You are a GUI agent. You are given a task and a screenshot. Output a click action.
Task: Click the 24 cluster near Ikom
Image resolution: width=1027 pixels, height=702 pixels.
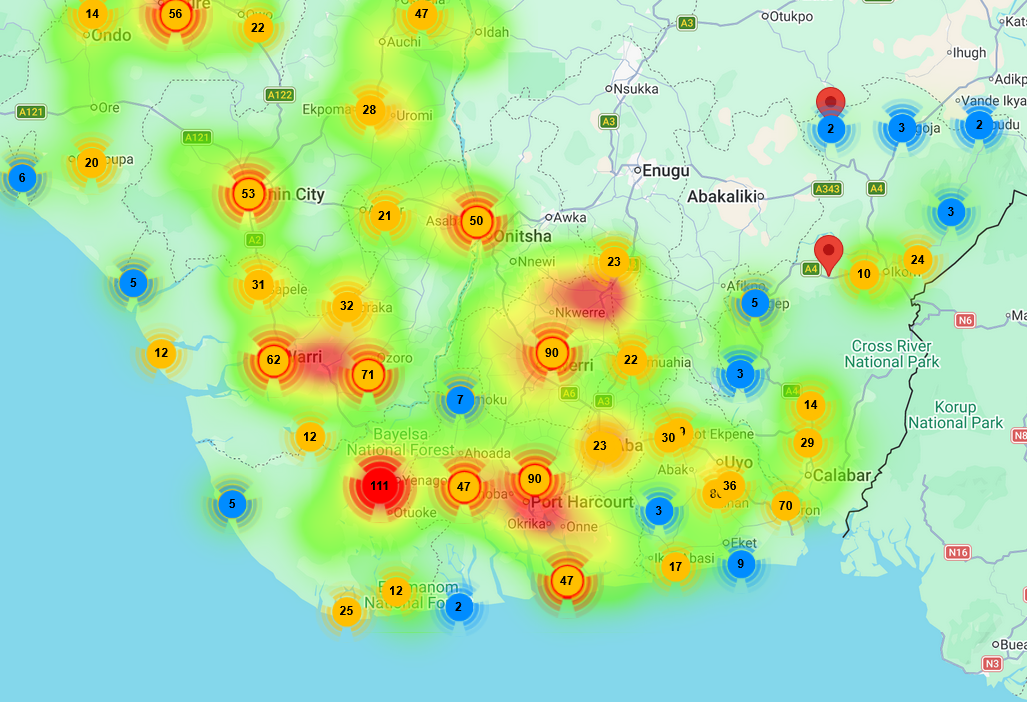[917, 260]
